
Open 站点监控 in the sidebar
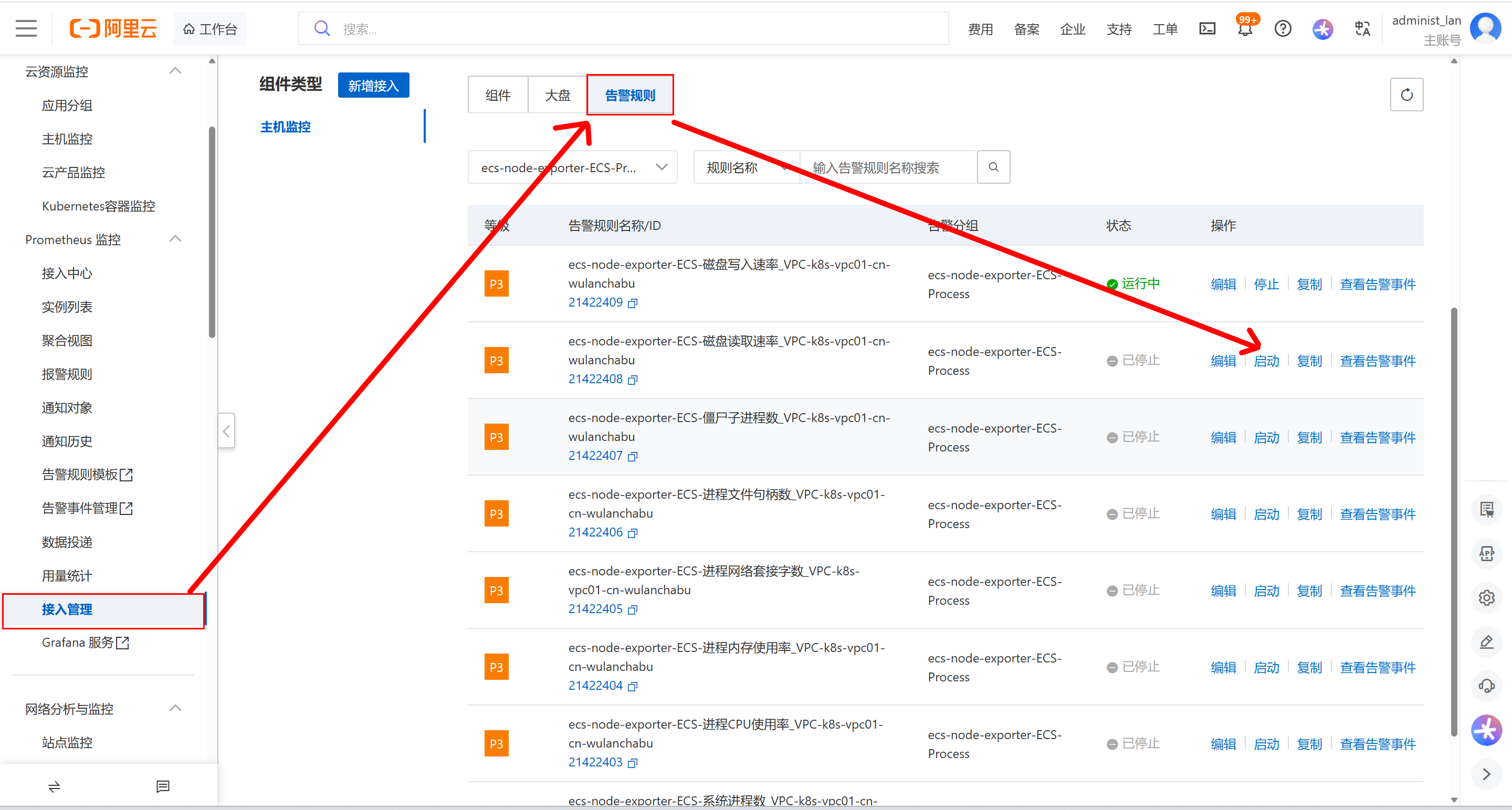(67, 742)
